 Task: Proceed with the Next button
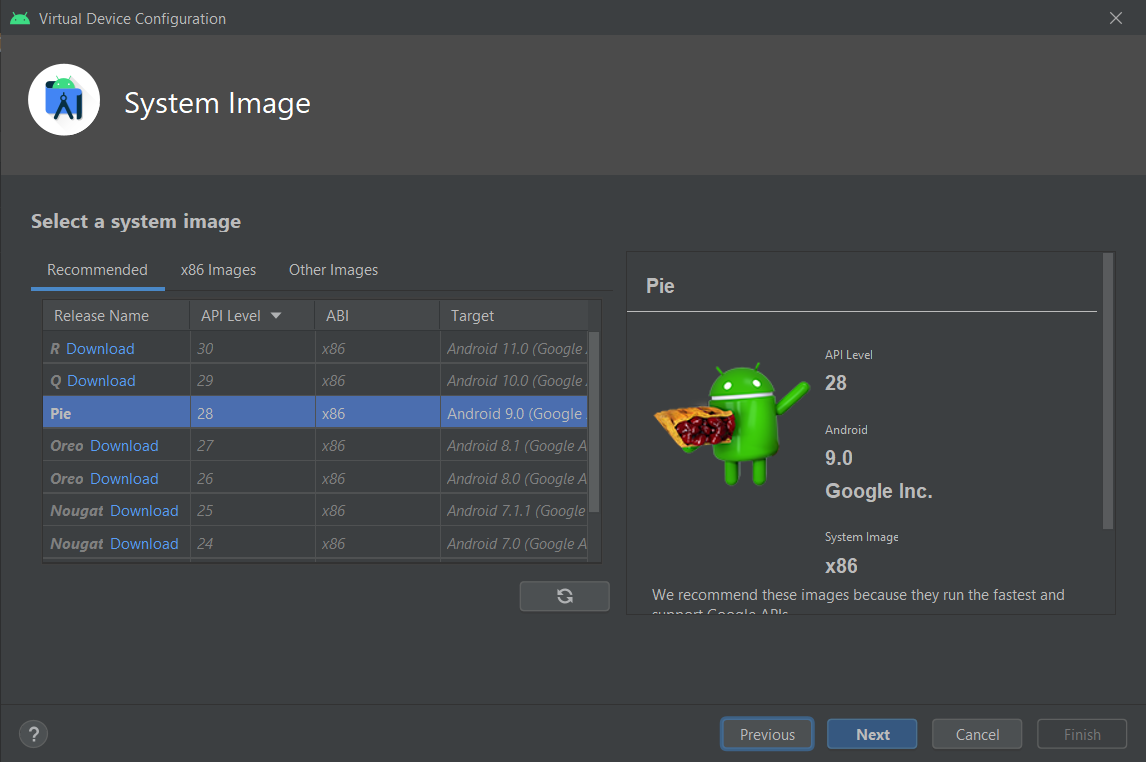tap(872, 734)
